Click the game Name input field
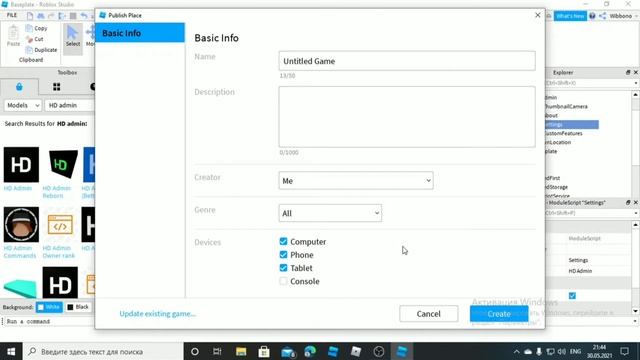This screenshot has width=640, height=360. pyautogui.click(x=407, y=61)
